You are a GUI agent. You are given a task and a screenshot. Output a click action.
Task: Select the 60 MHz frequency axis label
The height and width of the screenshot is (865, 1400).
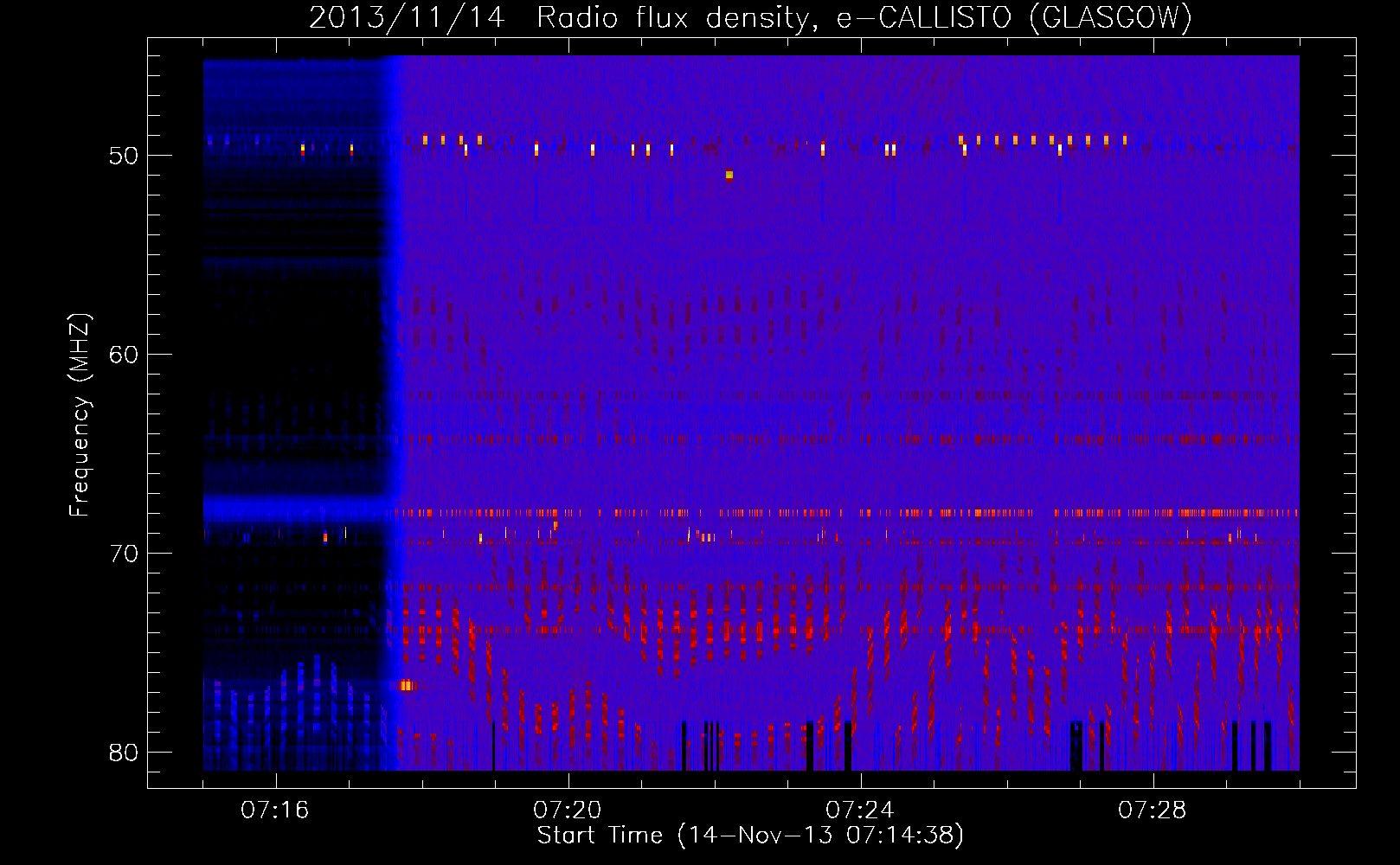[124, 355]
